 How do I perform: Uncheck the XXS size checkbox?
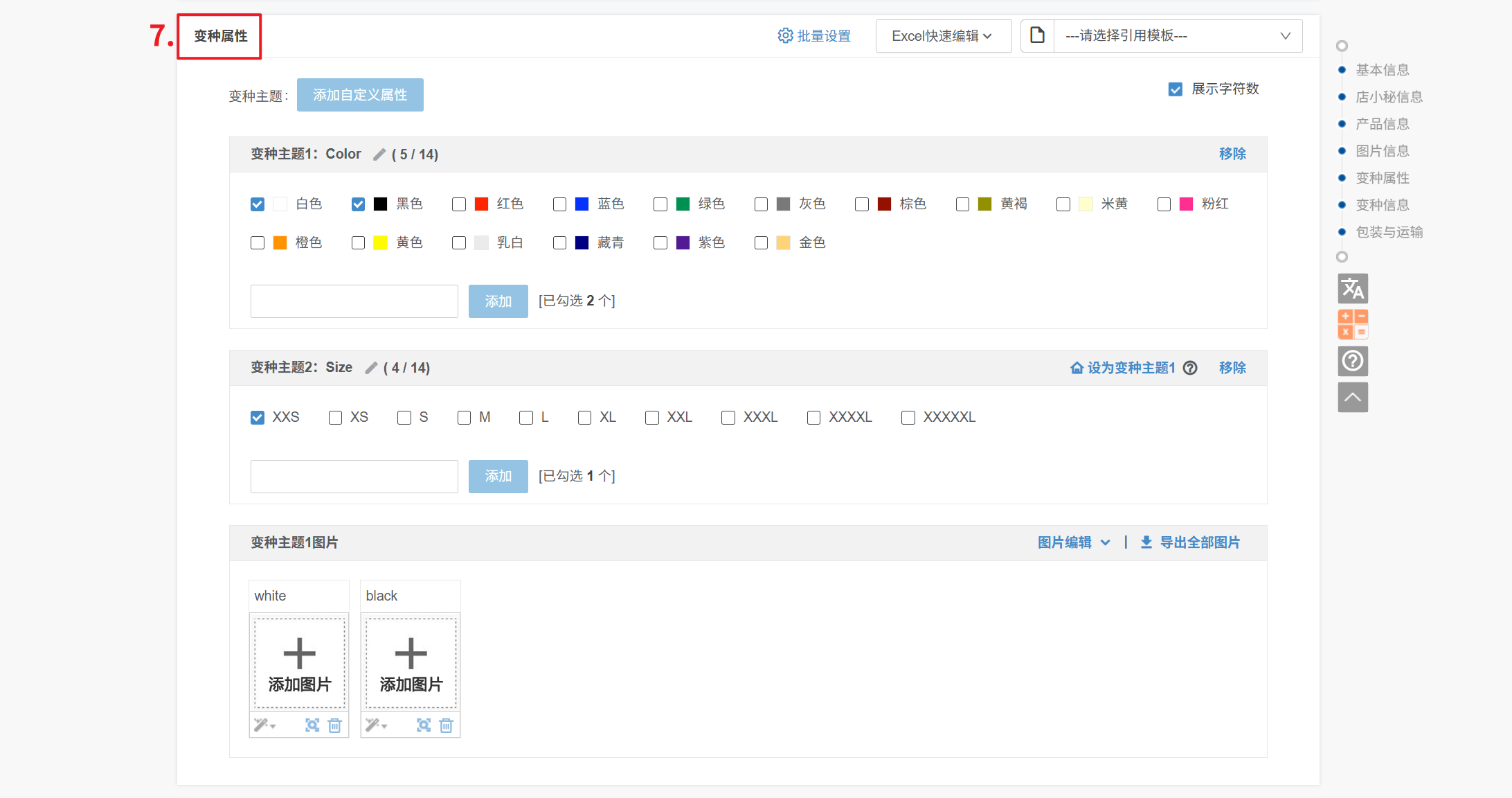[x=258, y=418]
